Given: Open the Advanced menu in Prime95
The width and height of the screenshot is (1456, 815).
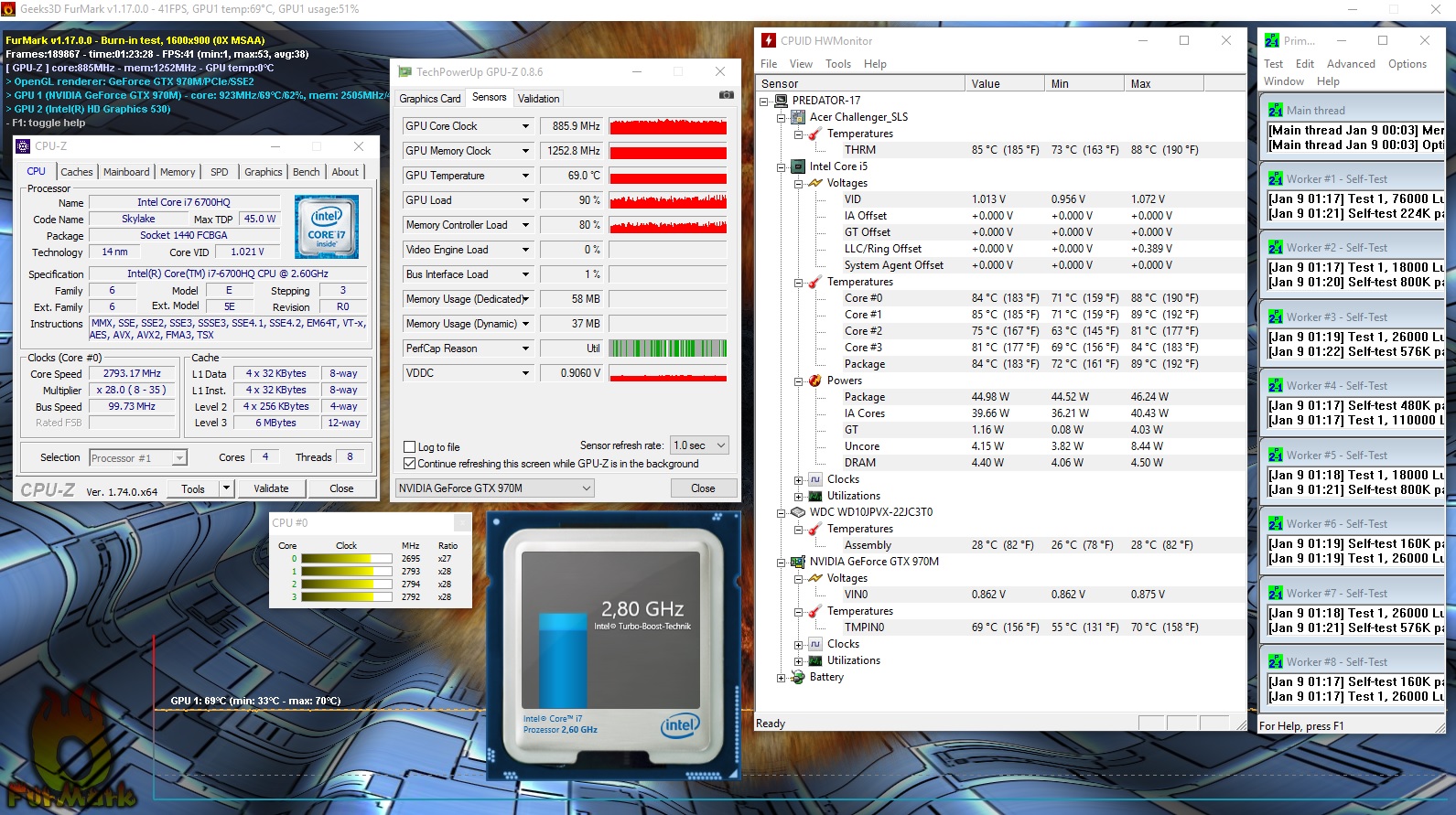Looking at the screenshot, I should (1351, 64).
